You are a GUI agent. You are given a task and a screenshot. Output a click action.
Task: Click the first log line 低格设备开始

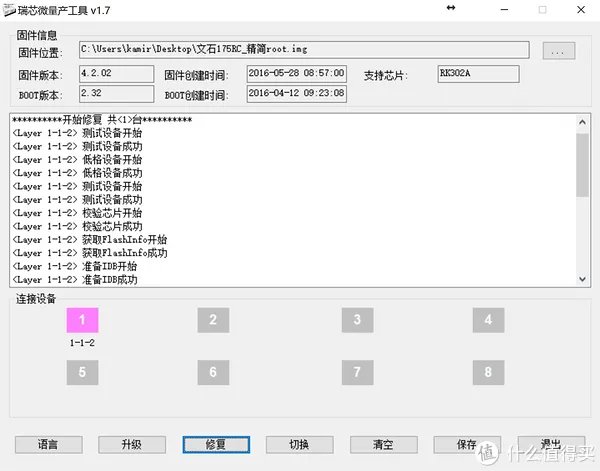[x=77, y=160]
